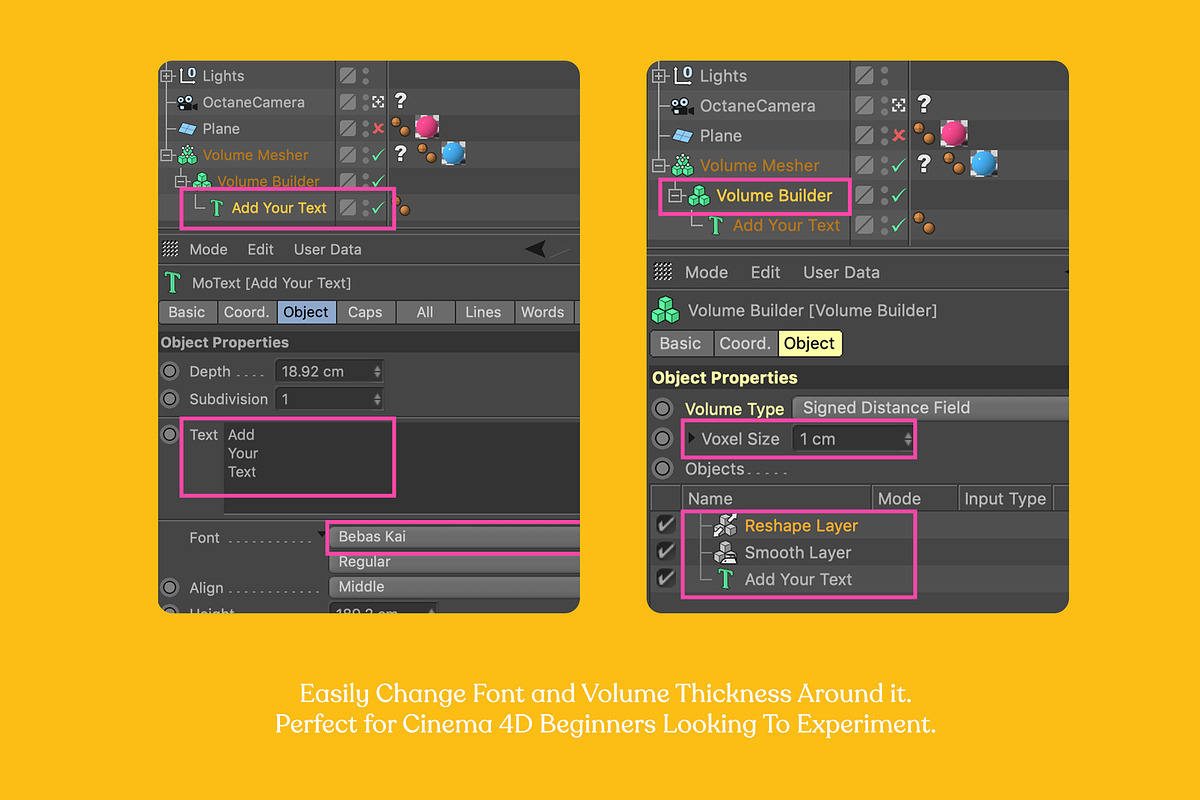
Task: Toggle the green check on left Volume Mesher row
Action: coord(378,155)
